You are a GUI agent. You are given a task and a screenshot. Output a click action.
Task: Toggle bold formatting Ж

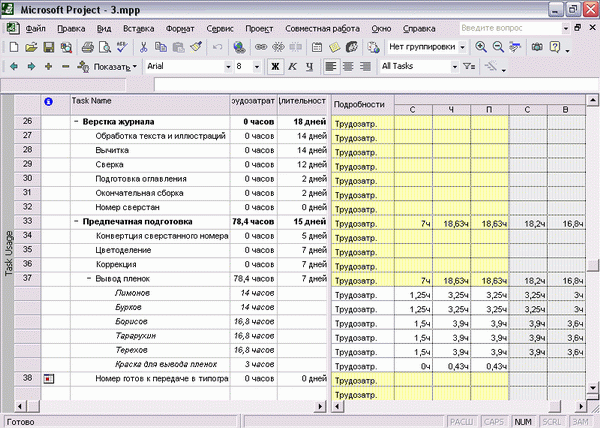[275, 67]
